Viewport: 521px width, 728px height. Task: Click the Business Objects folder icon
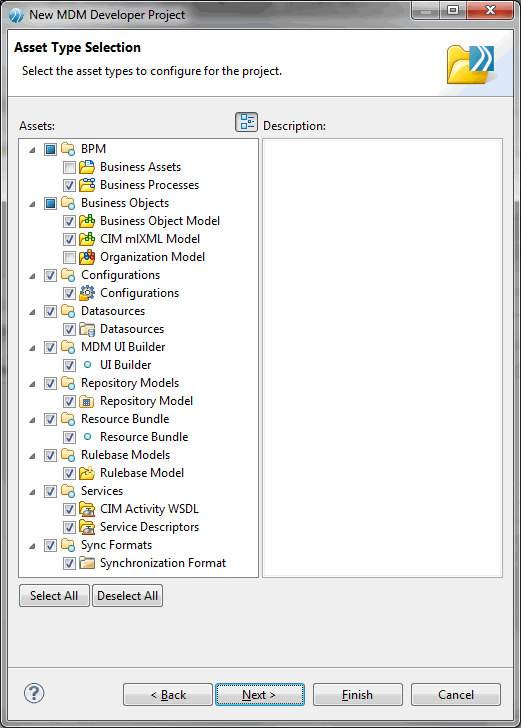coord(68,203)
